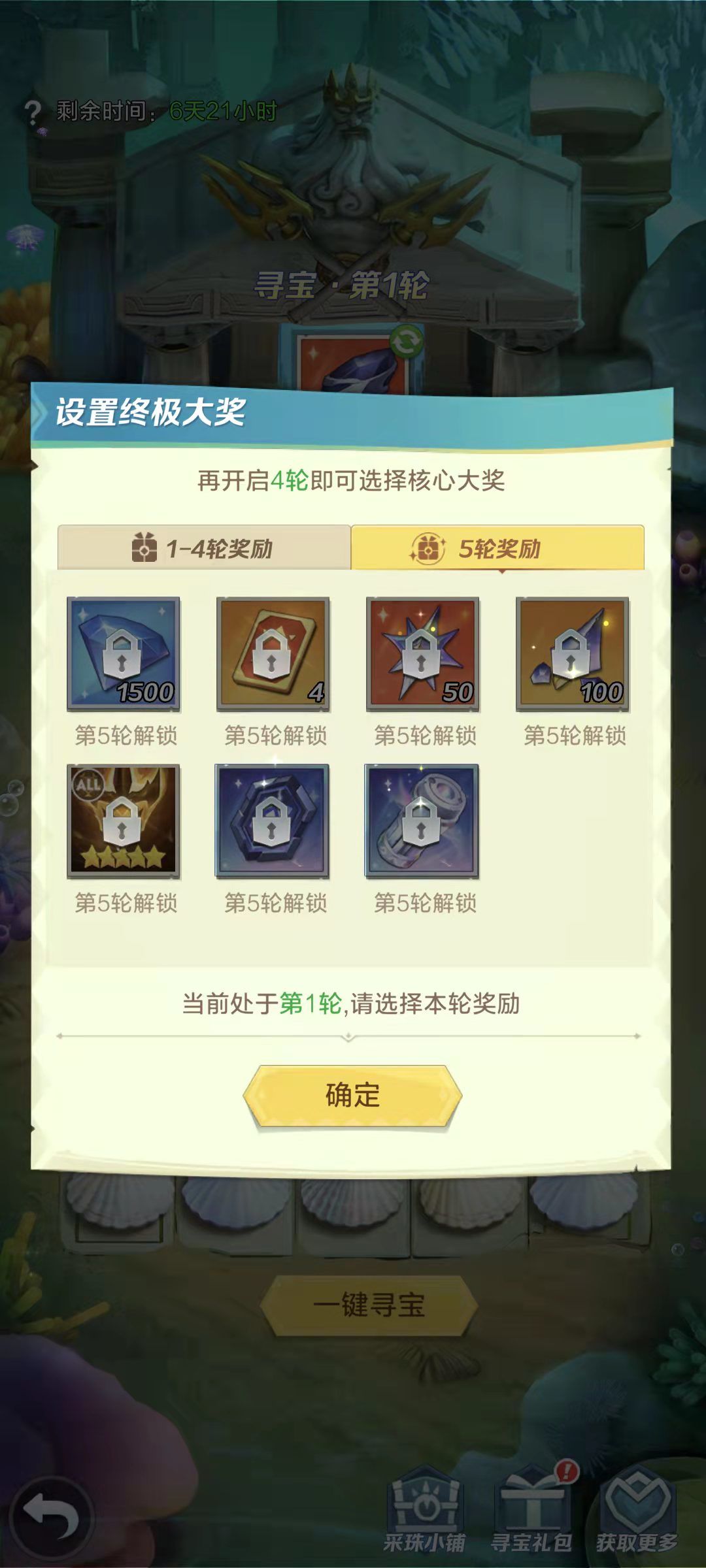The width and height of the screenshot is (706, 1568).
Task: Choose the locked hexagon ring reward
Action: [x=273, y=821]
